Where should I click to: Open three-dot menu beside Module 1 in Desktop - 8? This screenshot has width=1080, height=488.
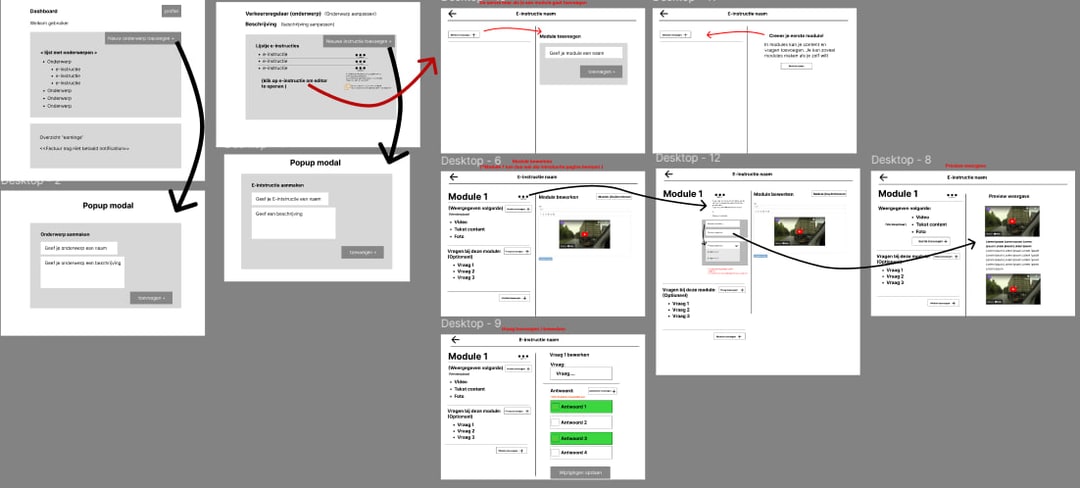(952, 195)
